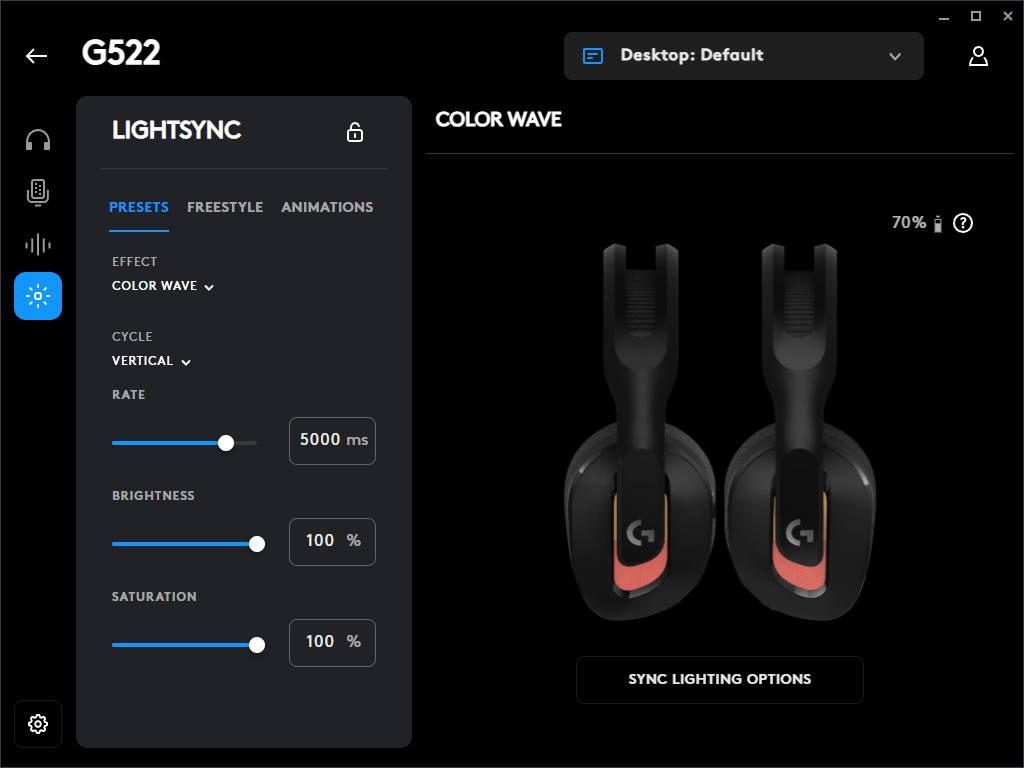The height and width of the screenshot is (768, 1024).
Task: Open the user account profile icon
Action: coord(978,56)
